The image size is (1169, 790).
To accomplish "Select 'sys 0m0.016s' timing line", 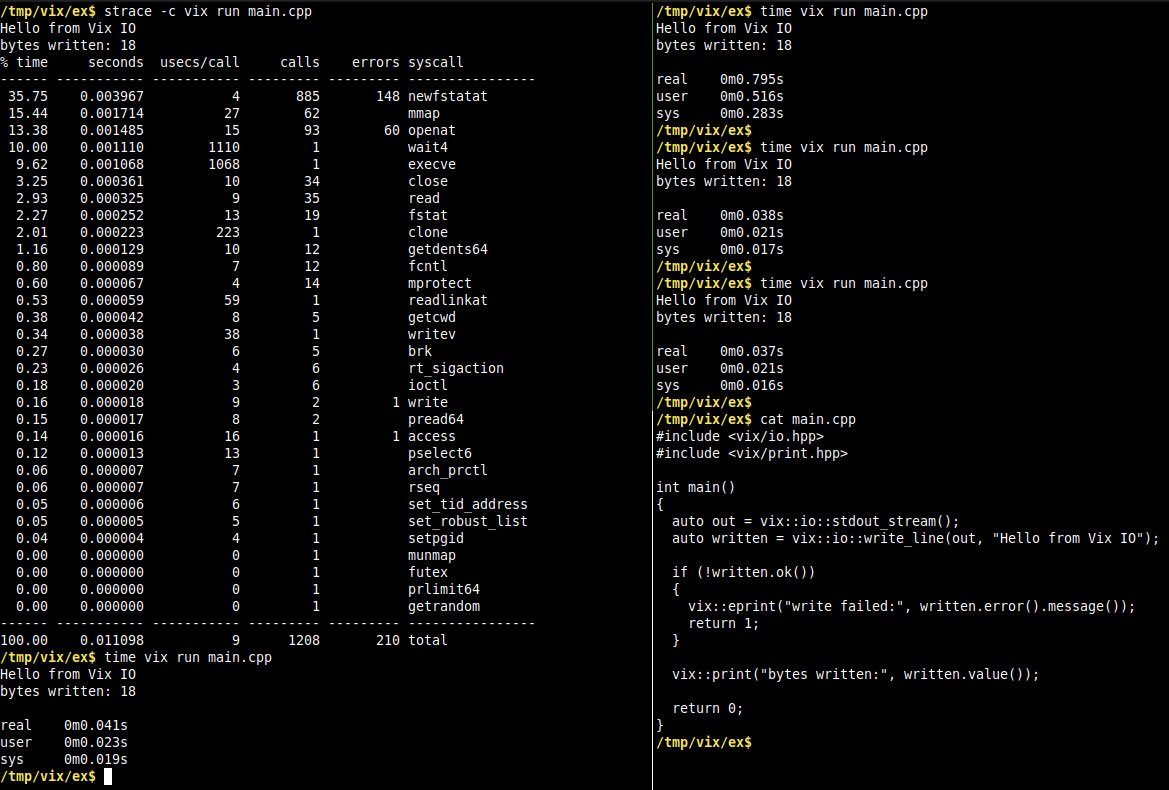I will 719,385.
